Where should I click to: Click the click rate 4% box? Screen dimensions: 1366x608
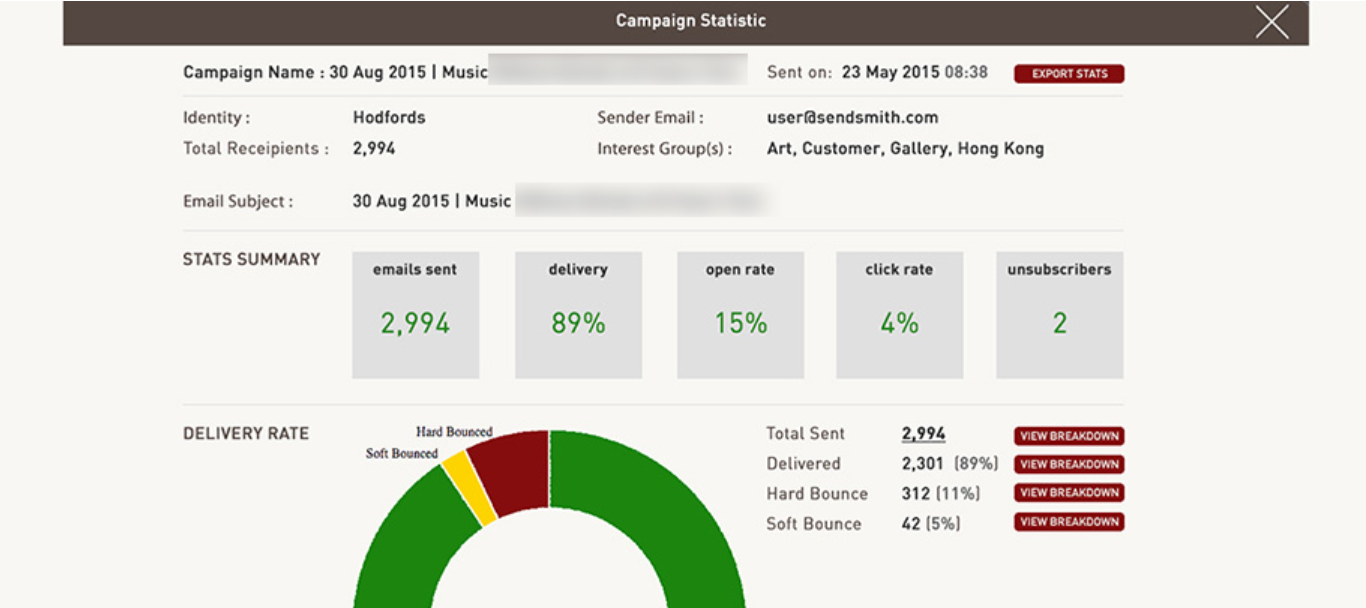pos(900,313)
